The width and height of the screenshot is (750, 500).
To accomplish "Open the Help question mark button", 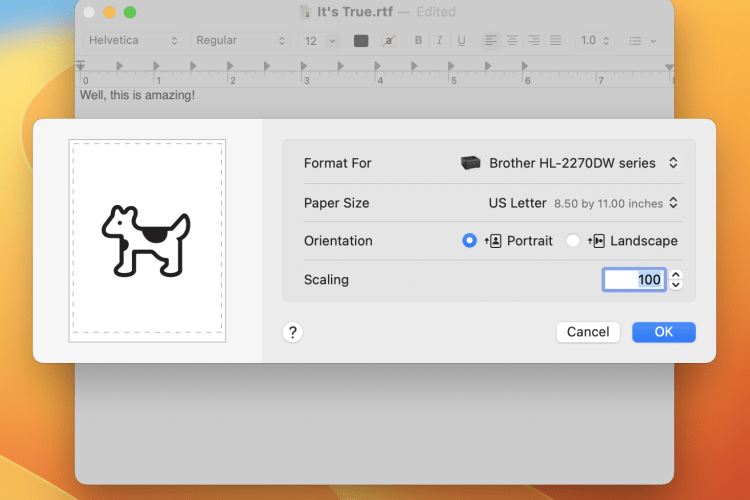I will [x=293, y=333].
